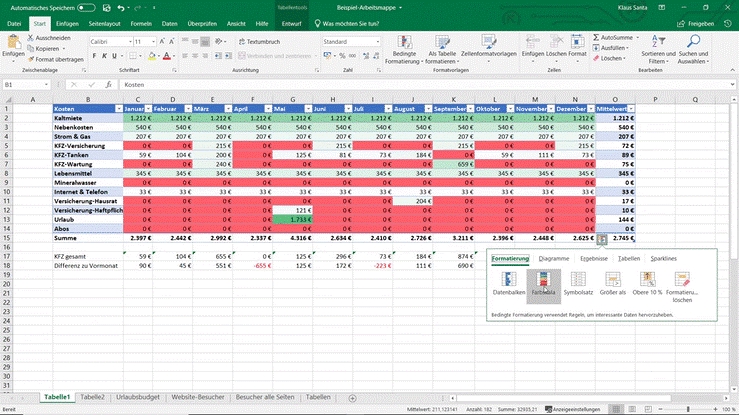The height and width of the screenshot is (415, 739).
Task: Choose the Farbskala formatting option
Action: (x=543, y=284)
